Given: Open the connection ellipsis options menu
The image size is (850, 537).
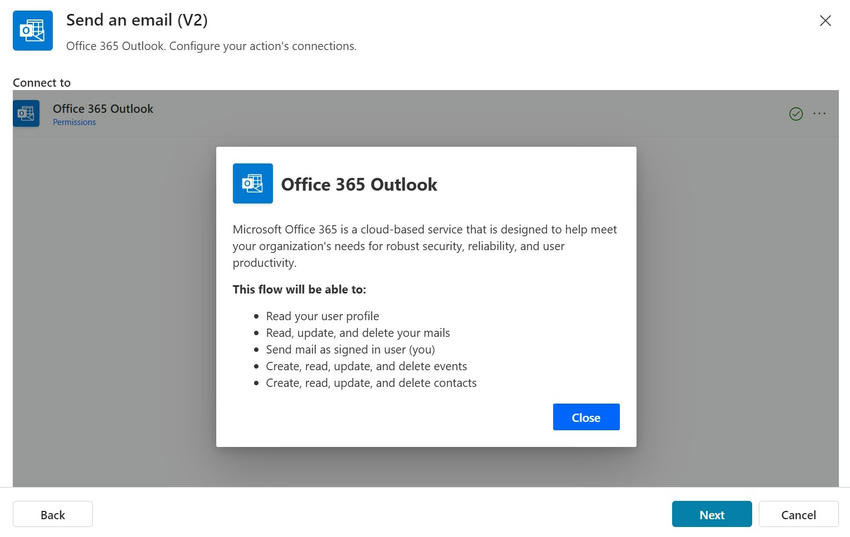Looking at the screenshot, I should pyautogui.click(x=820, y=114).
